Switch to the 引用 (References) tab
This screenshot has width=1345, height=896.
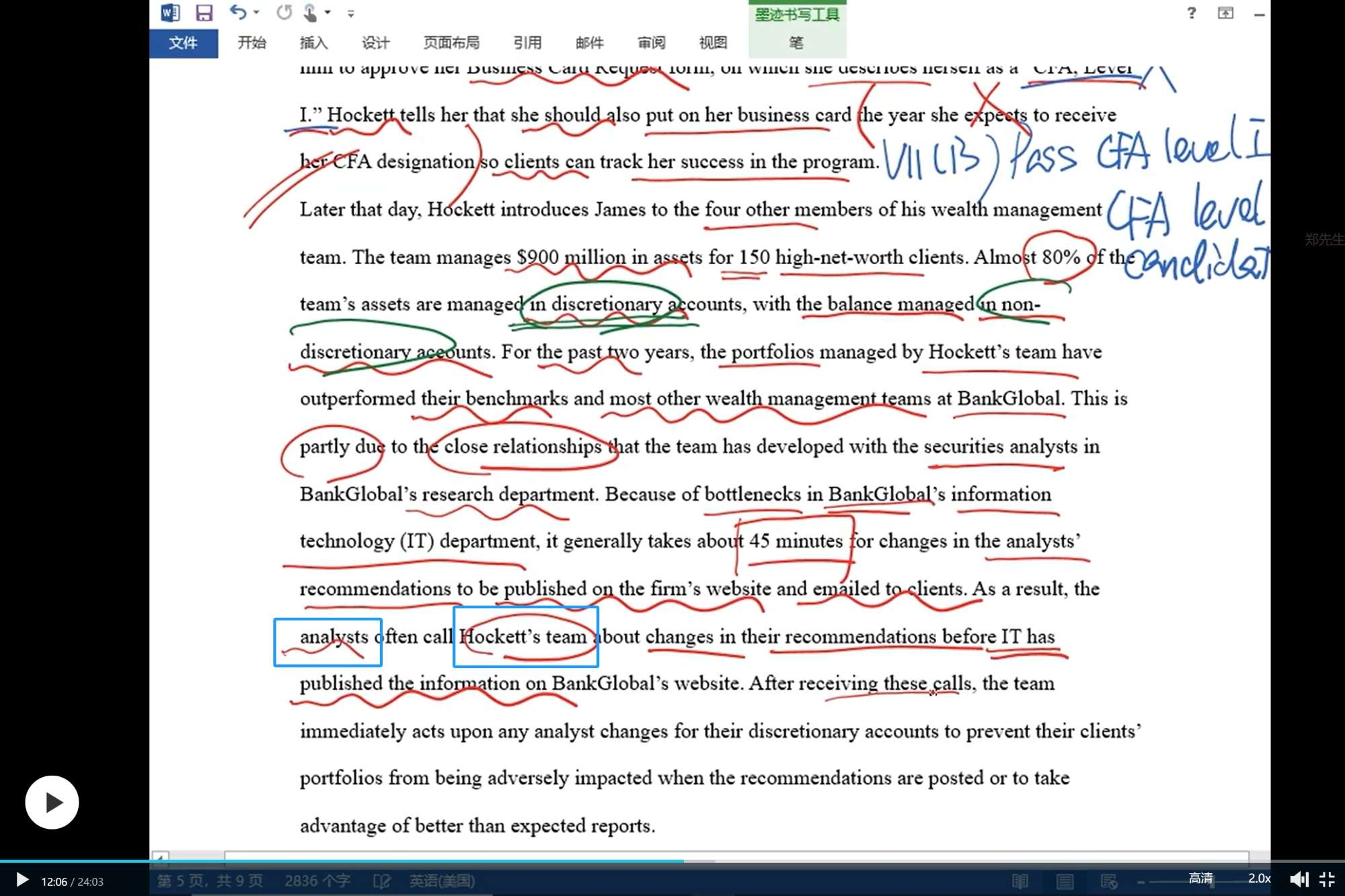pos(527,43)
